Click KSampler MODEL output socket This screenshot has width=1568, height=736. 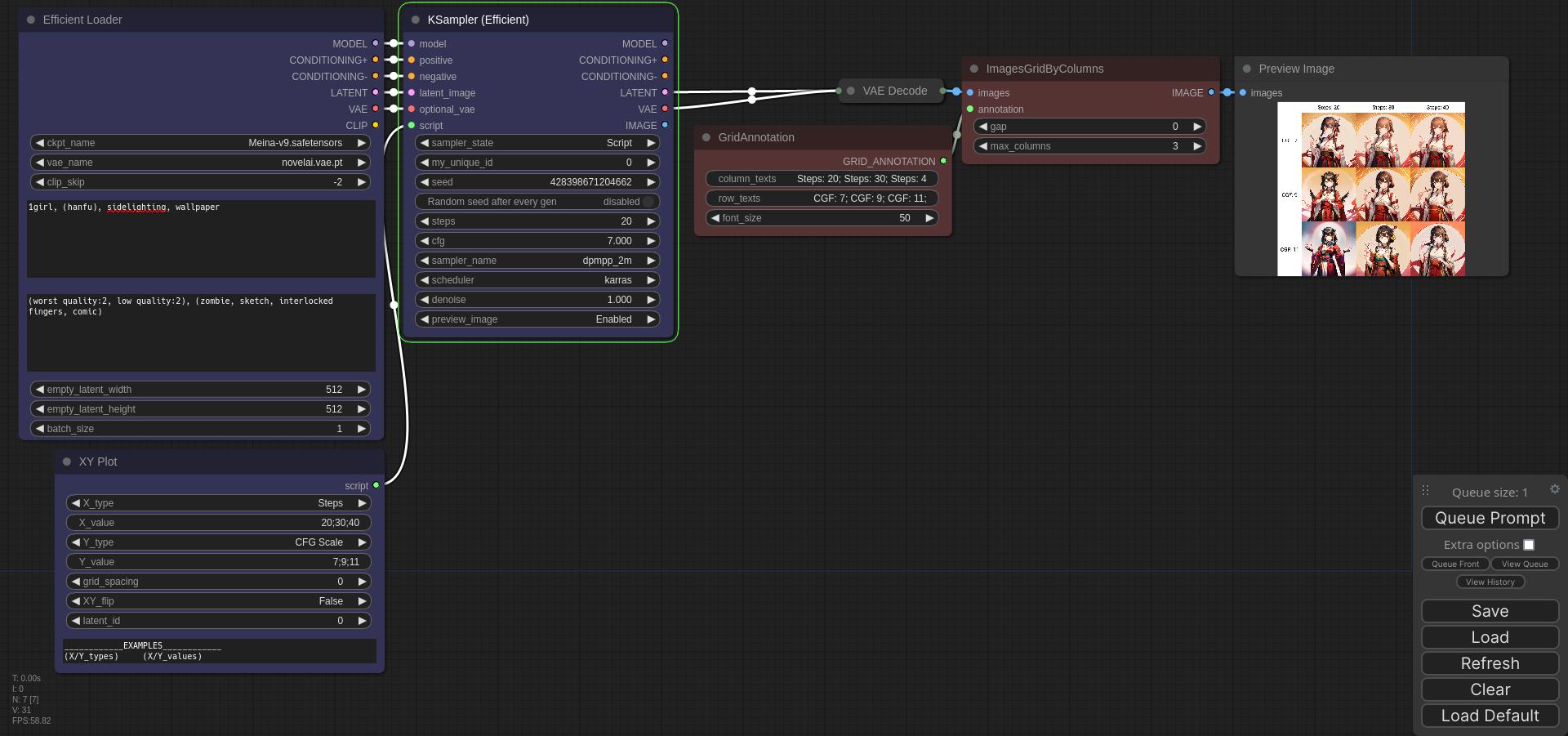tap(665, 43)
